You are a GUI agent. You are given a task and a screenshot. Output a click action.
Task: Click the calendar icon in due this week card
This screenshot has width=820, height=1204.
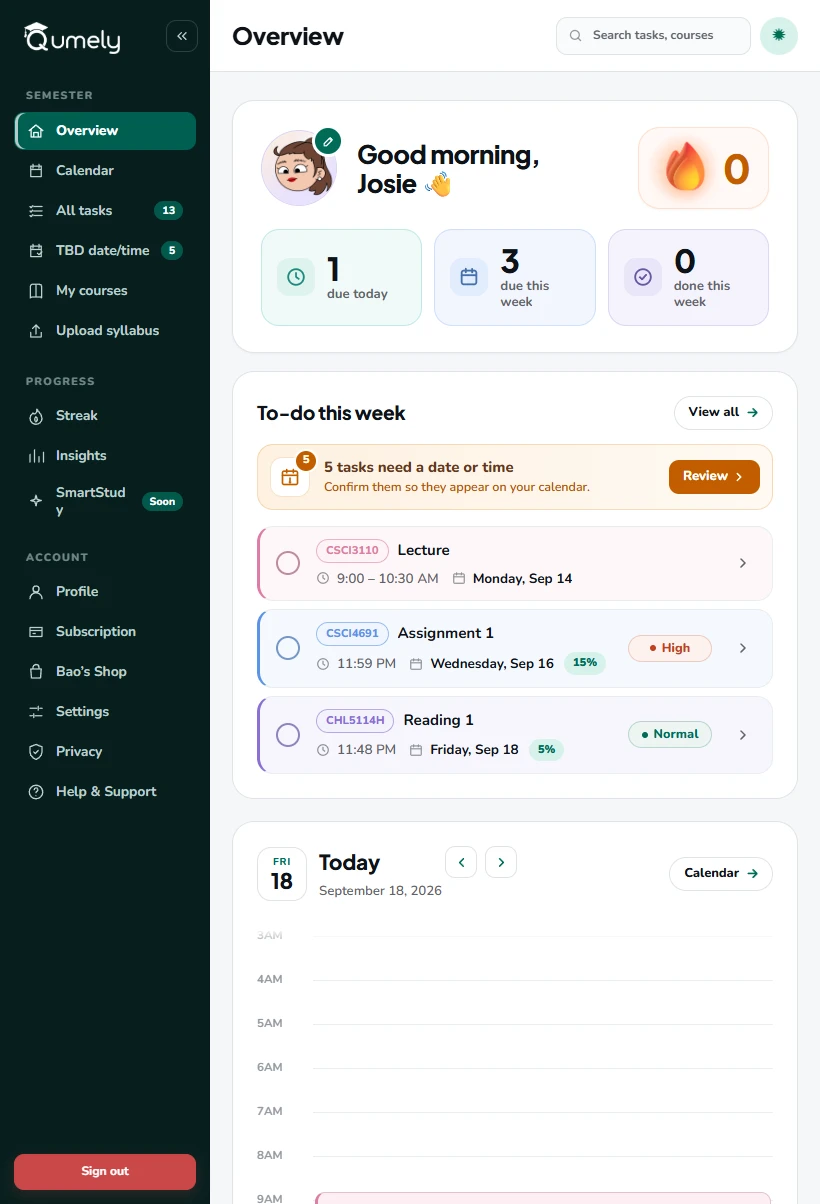(469, 277)
